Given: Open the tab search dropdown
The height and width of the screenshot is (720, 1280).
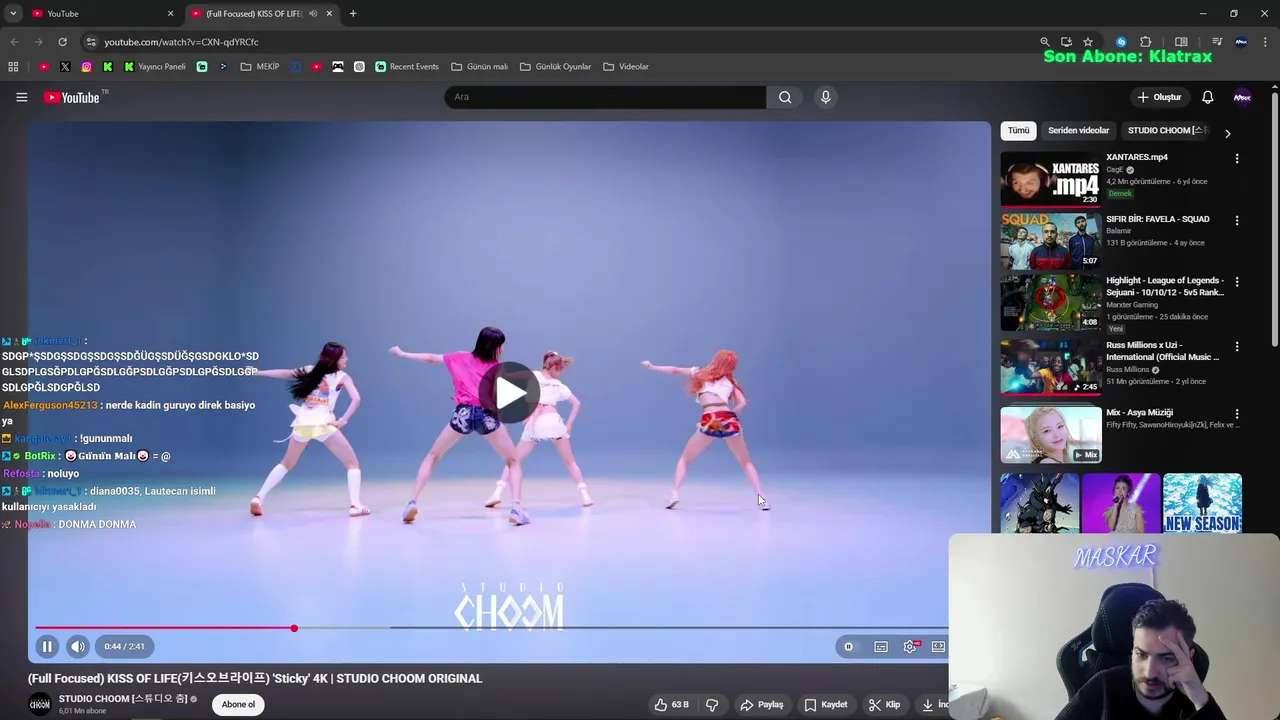Looking at the screenshot, I should tap(13, 14).
